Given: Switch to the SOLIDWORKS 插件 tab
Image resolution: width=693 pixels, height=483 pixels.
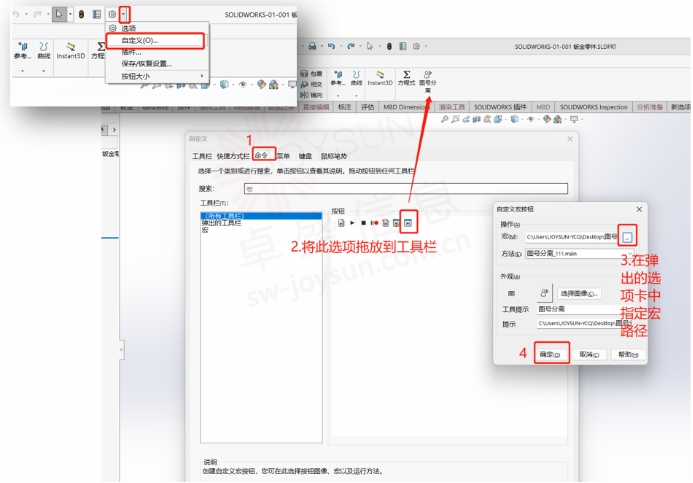Looking at the screenshot, I should [x=500, y=107].
